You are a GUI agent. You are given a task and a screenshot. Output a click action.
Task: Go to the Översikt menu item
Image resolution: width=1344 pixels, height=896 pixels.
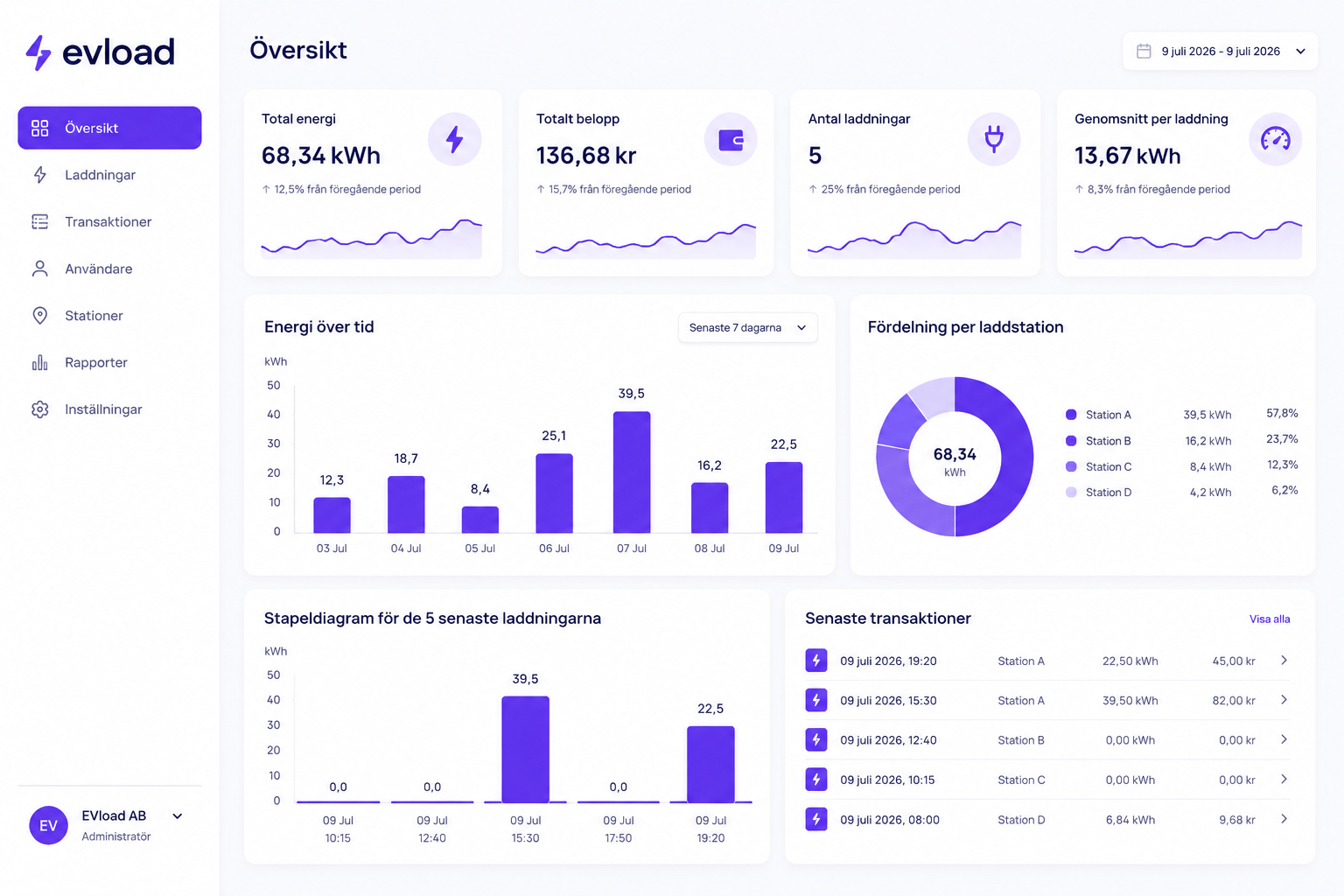tap(109, 128)
